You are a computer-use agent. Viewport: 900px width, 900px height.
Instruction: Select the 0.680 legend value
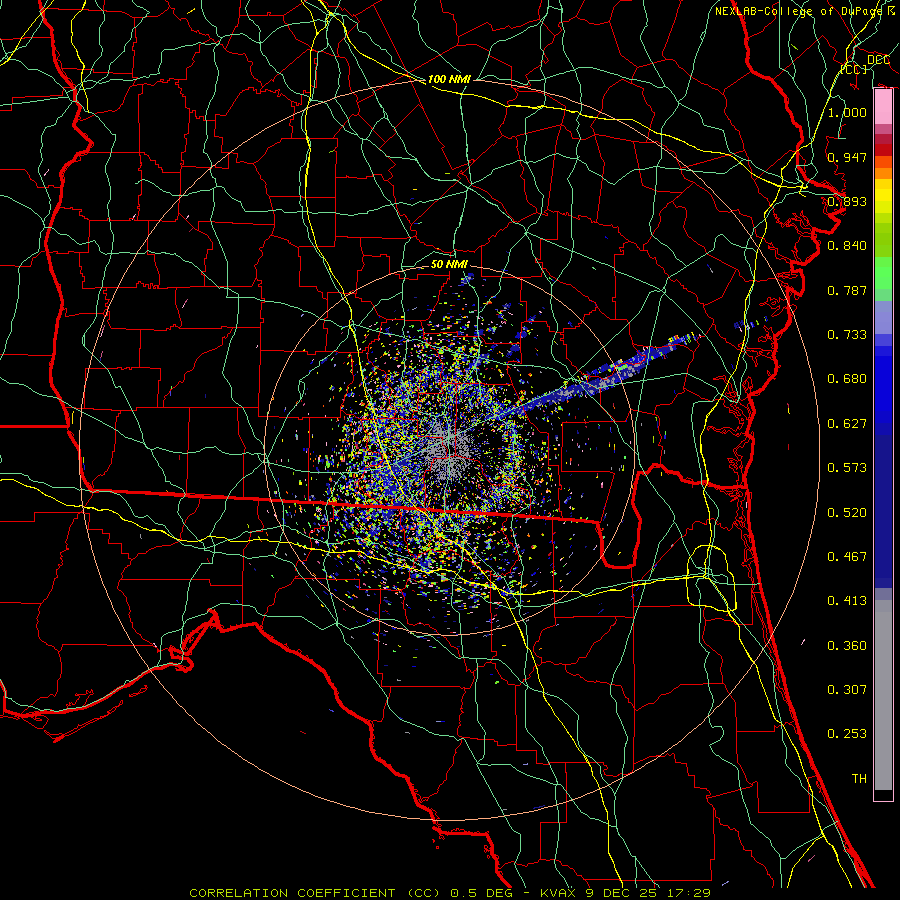847,379
